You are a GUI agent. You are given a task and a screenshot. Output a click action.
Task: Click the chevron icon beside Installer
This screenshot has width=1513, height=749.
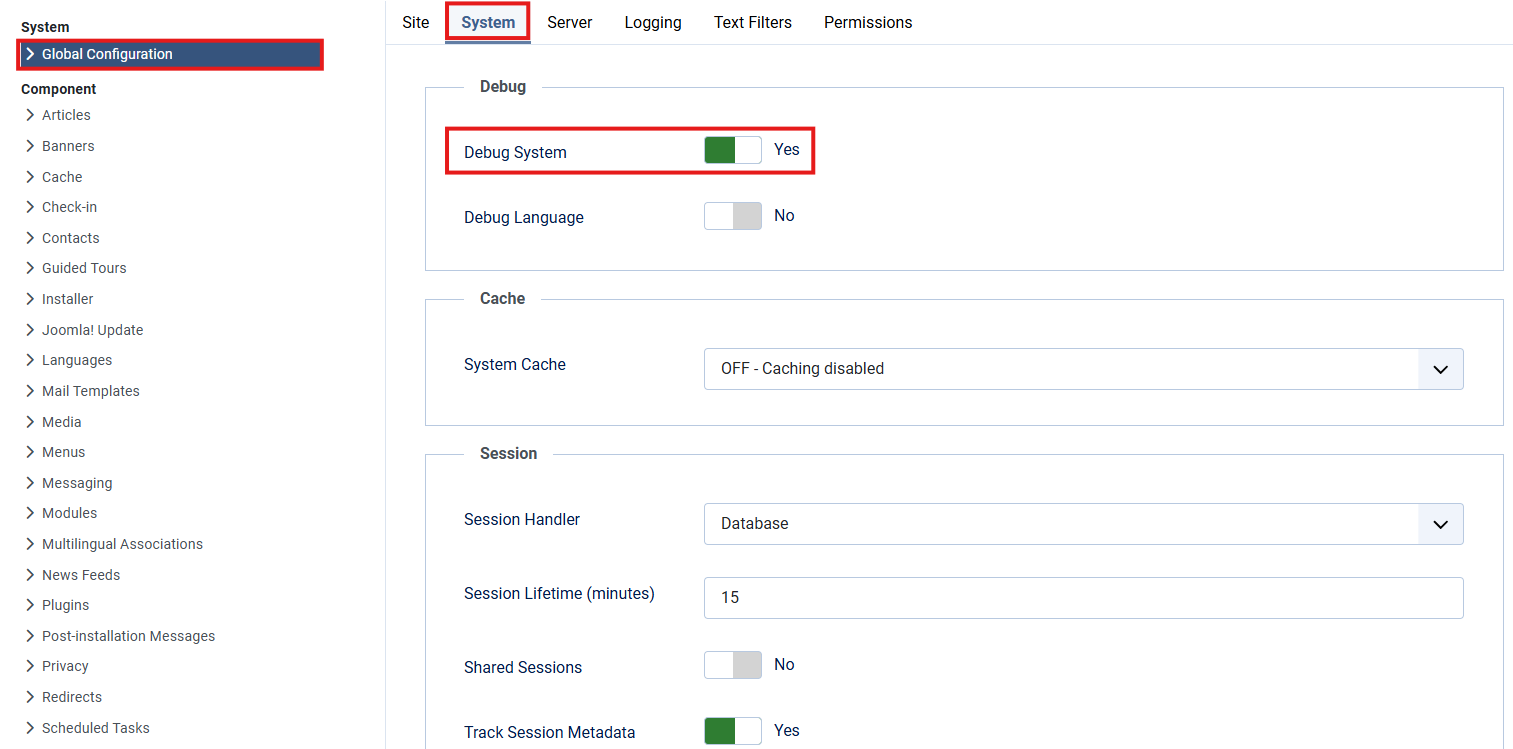click(x=30, y=299)
